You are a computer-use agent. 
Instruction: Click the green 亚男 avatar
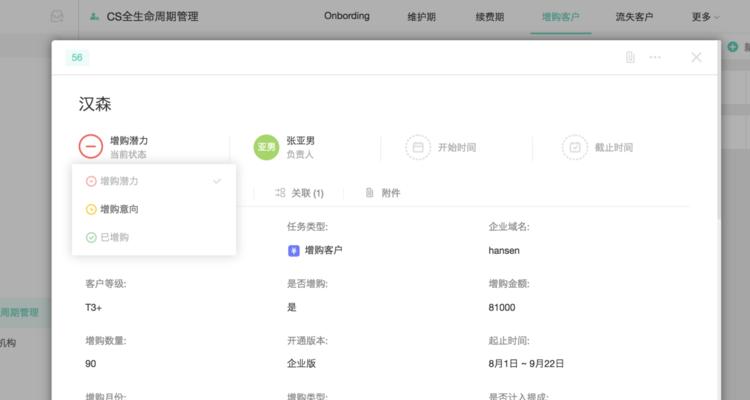(266, 147)
